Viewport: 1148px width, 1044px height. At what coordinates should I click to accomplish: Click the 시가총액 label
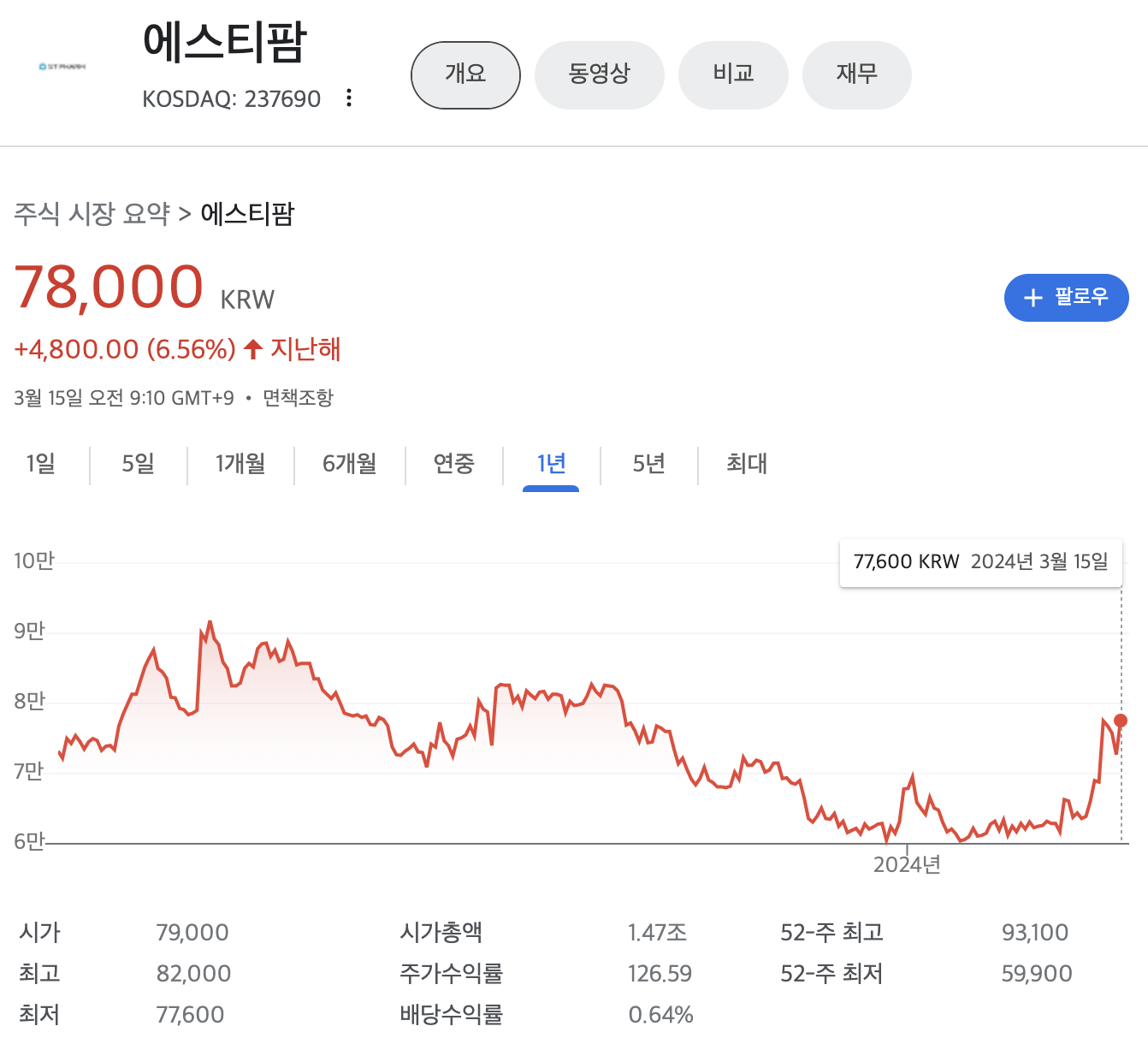pyautogui.click(x=441, y=932)
